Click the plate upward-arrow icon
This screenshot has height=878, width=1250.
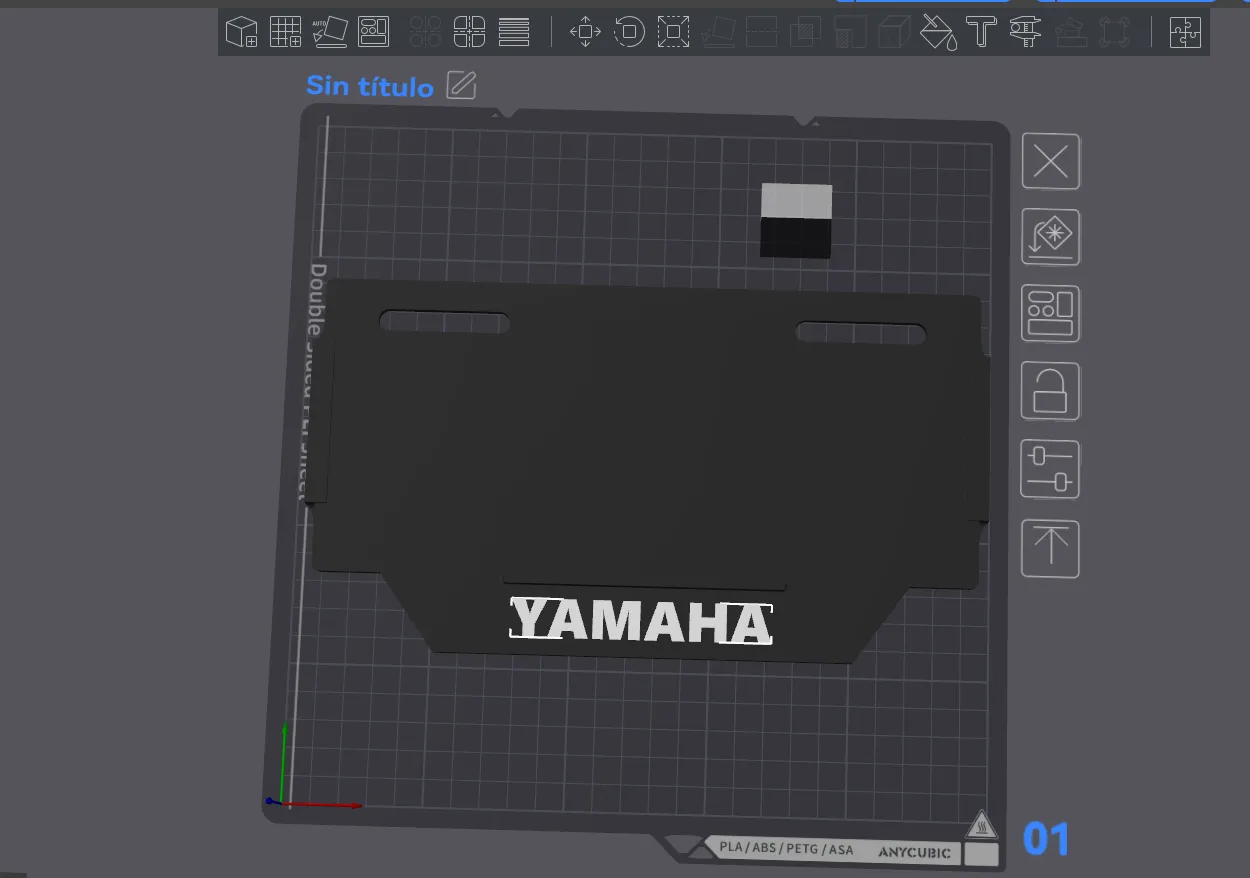1050,548
